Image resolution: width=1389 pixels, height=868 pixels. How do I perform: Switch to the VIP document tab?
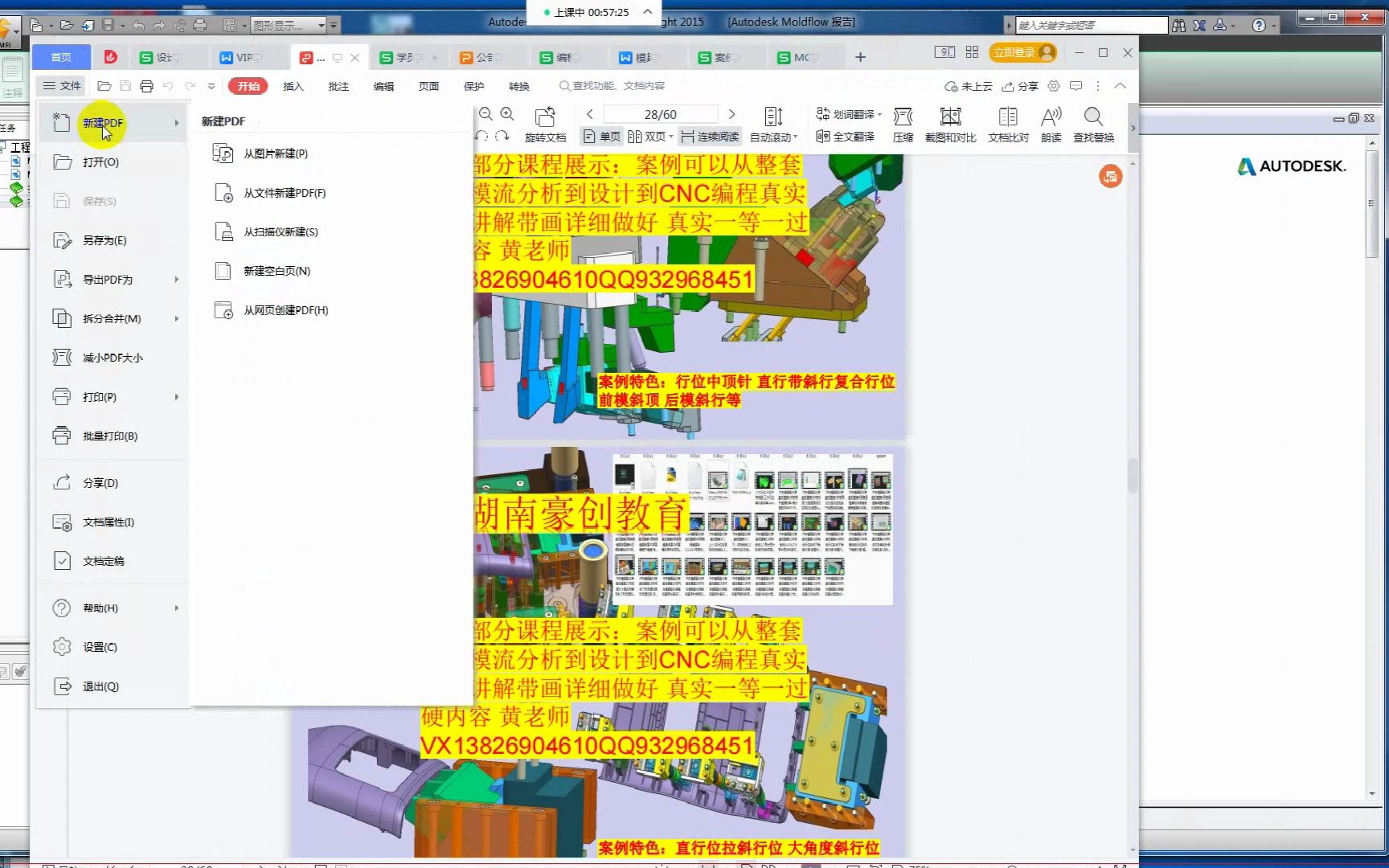(x=244, y=57)
